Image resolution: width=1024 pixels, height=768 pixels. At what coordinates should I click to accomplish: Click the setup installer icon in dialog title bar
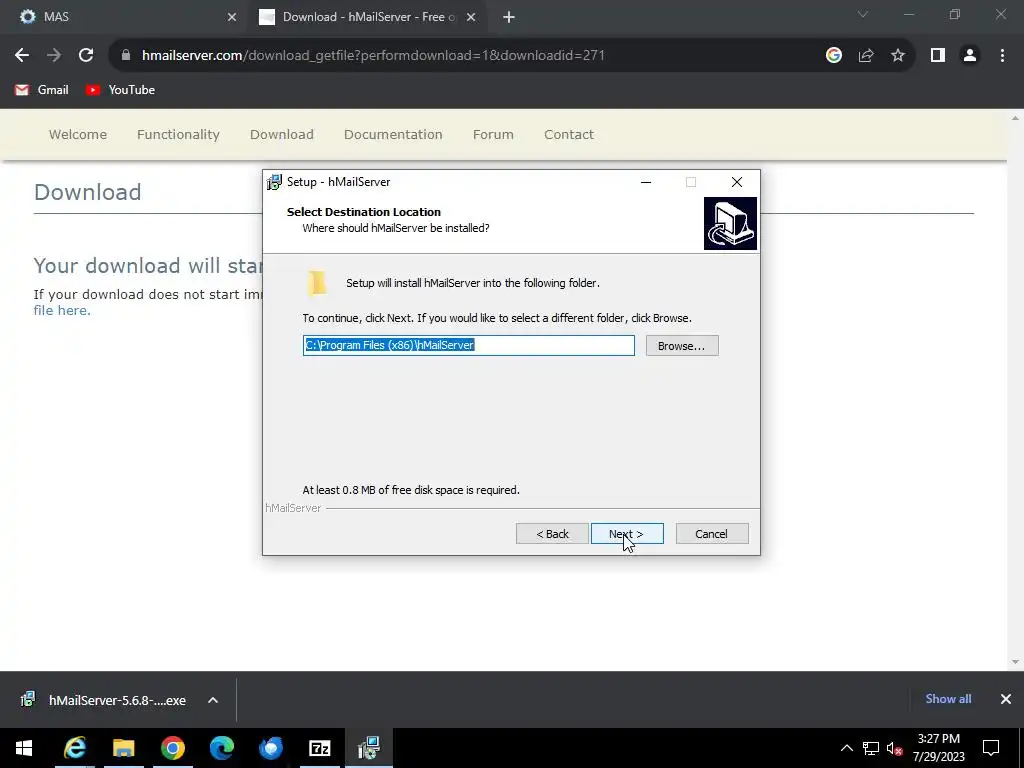[274, 182]
